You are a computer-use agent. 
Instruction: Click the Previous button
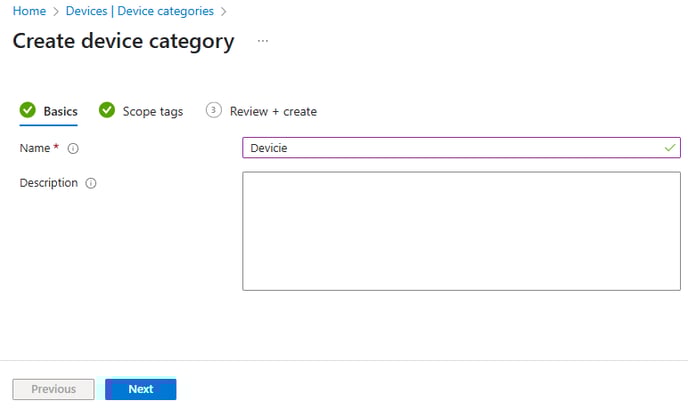[54, 389]
